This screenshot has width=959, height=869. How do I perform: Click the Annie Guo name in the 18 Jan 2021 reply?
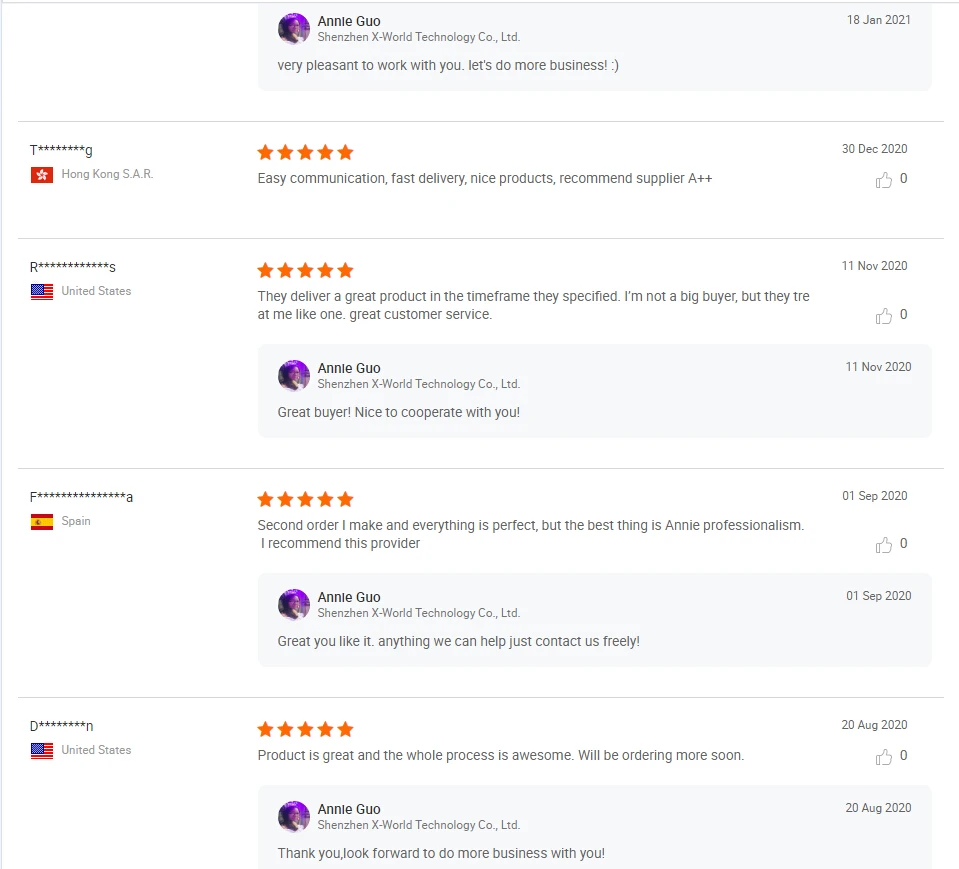pyautogui.click(x=349, y=21)
